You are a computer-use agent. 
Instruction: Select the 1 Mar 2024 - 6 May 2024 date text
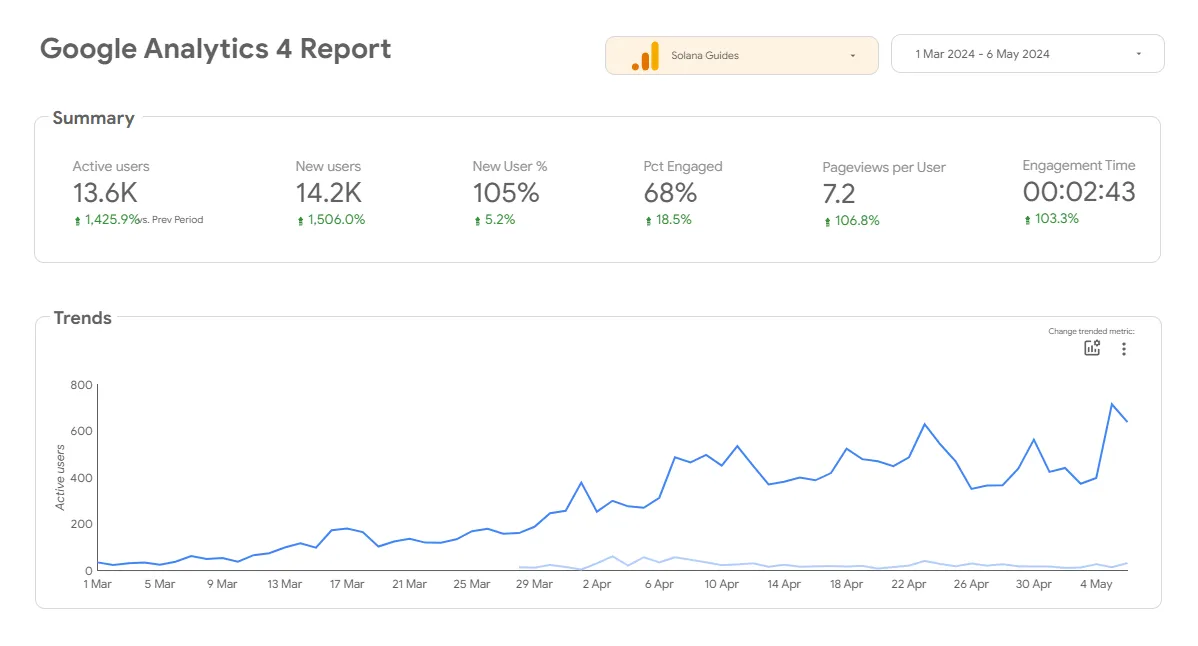click(x=982, y=55)
